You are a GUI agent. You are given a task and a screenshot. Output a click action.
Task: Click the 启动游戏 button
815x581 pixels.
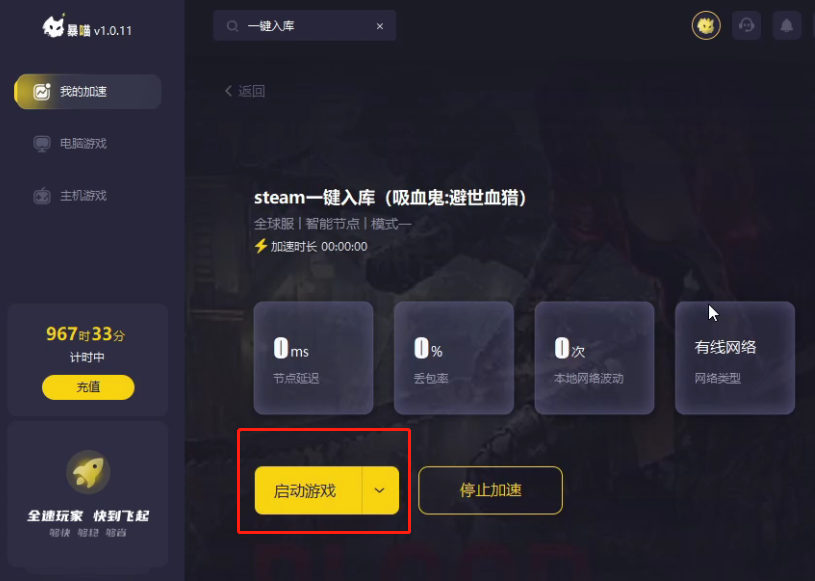pyautogui.click(x=308, y=490)
